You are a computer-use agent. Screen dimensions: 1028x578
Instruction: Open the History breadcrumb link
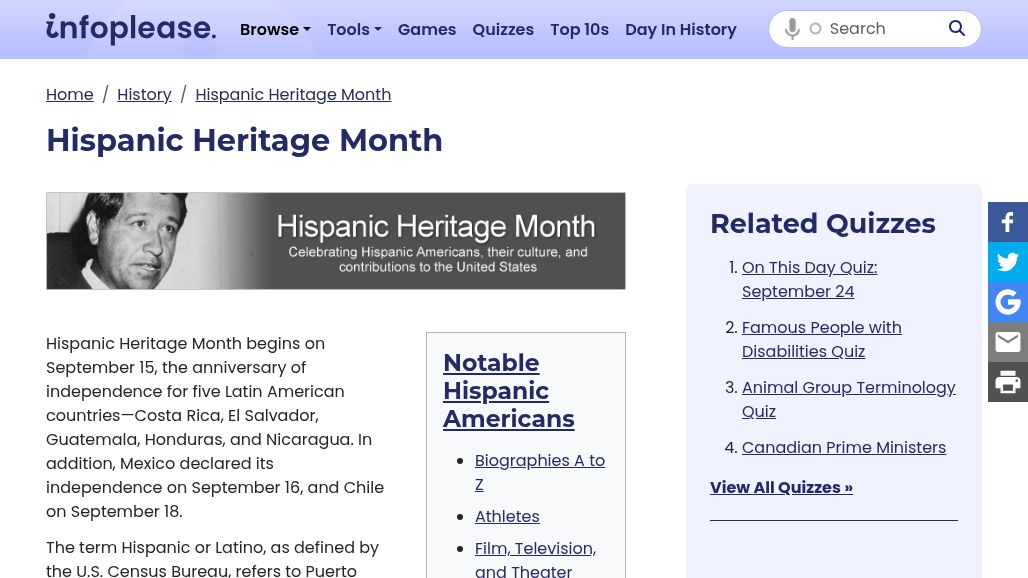[x=144, y=94]
